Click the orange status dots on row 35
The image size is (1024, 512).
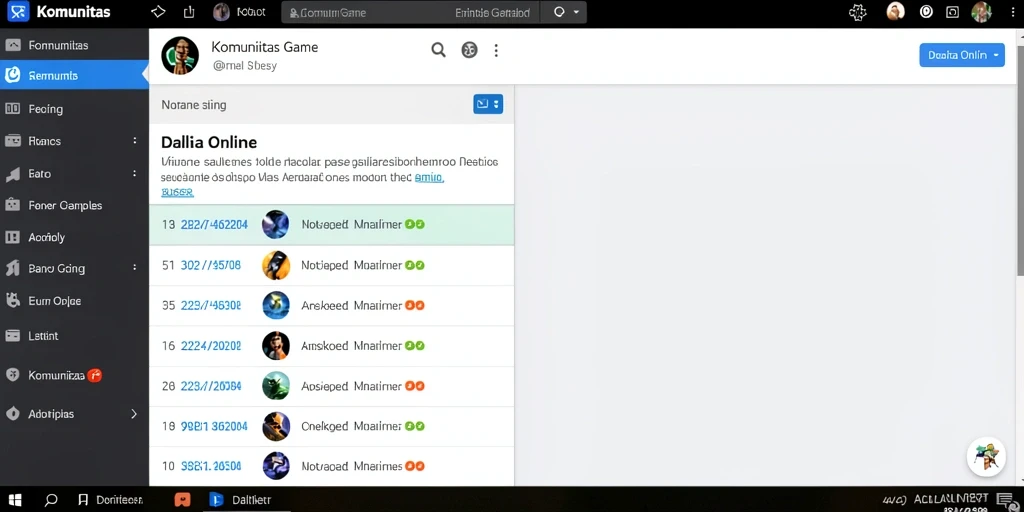pos(415,305)
